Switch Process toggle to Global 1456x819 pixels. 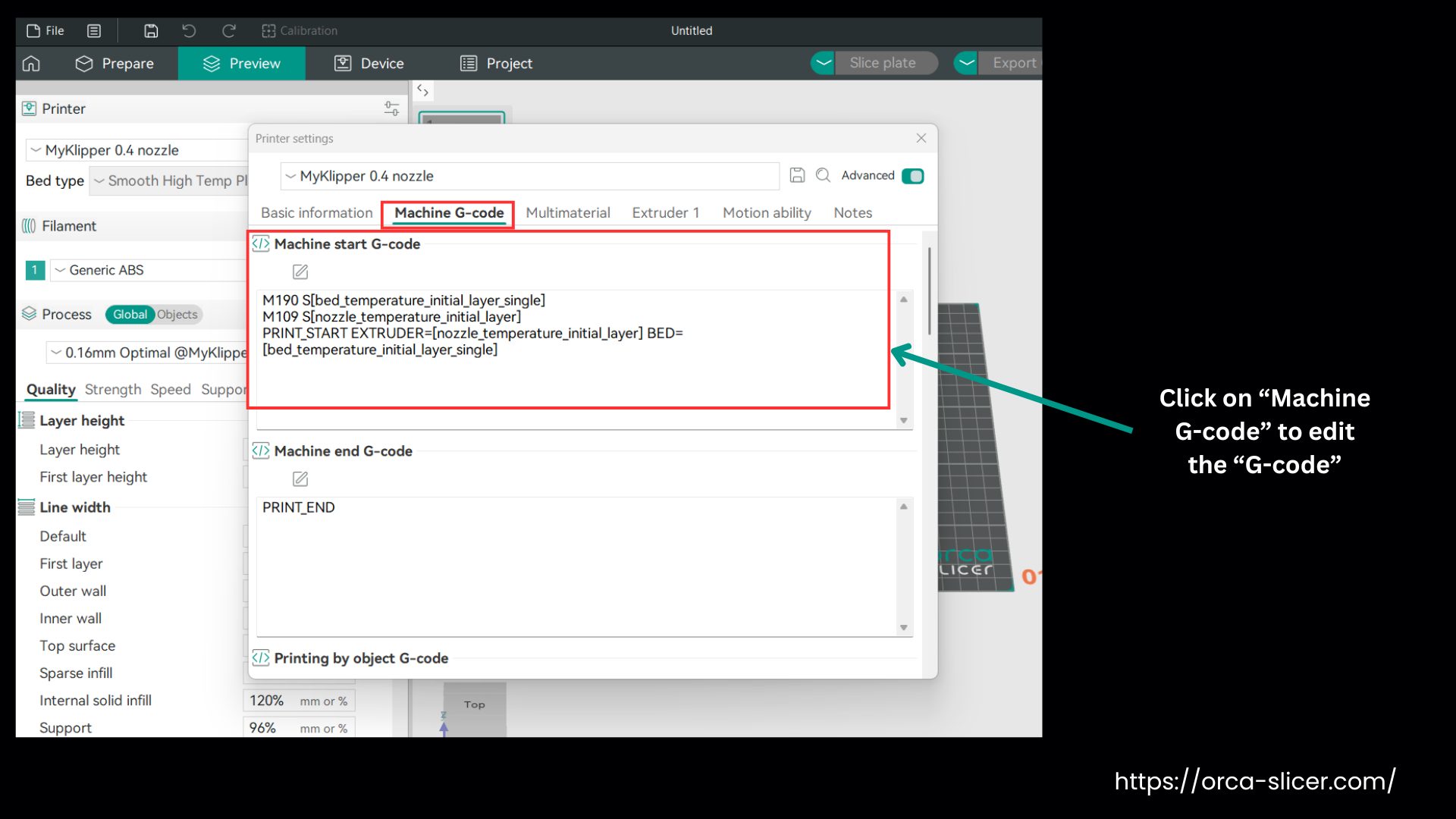(130, 315)
